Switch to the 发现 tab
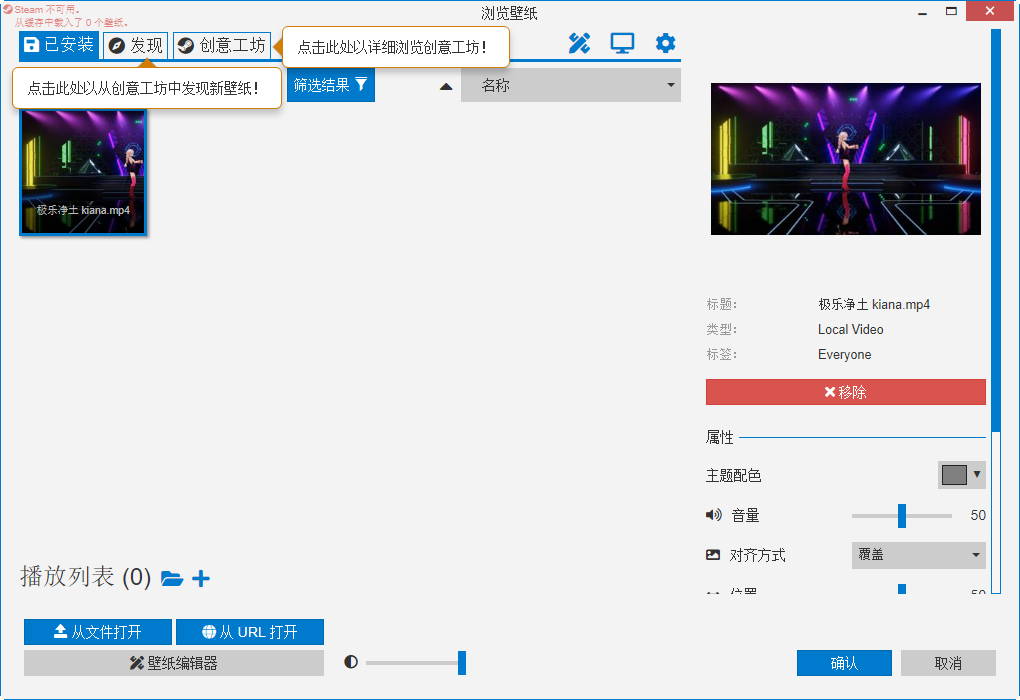The width and height of the screenshot is (1020, 700). pos(135,46)
